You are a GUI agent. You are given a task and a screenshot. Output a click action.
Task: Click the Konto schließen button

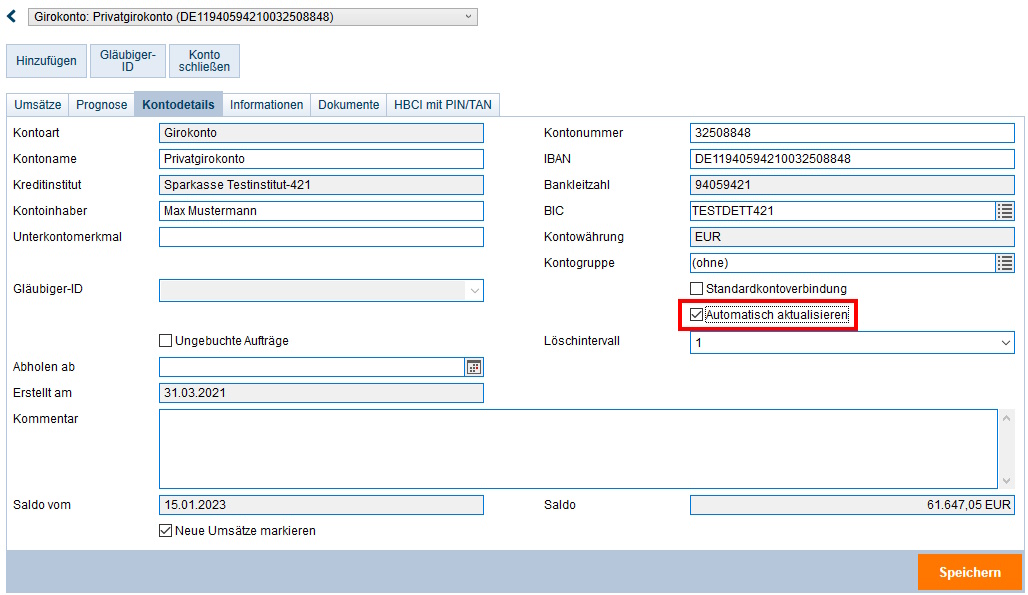204,61
